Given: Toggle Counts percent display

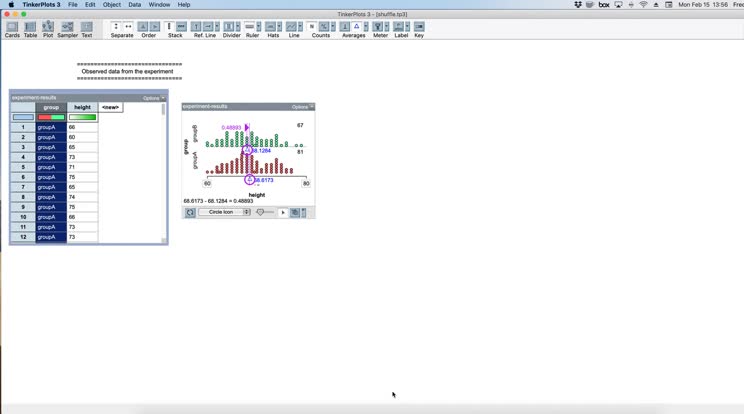Looking at the screenshot, I should [x=324, y=27].
